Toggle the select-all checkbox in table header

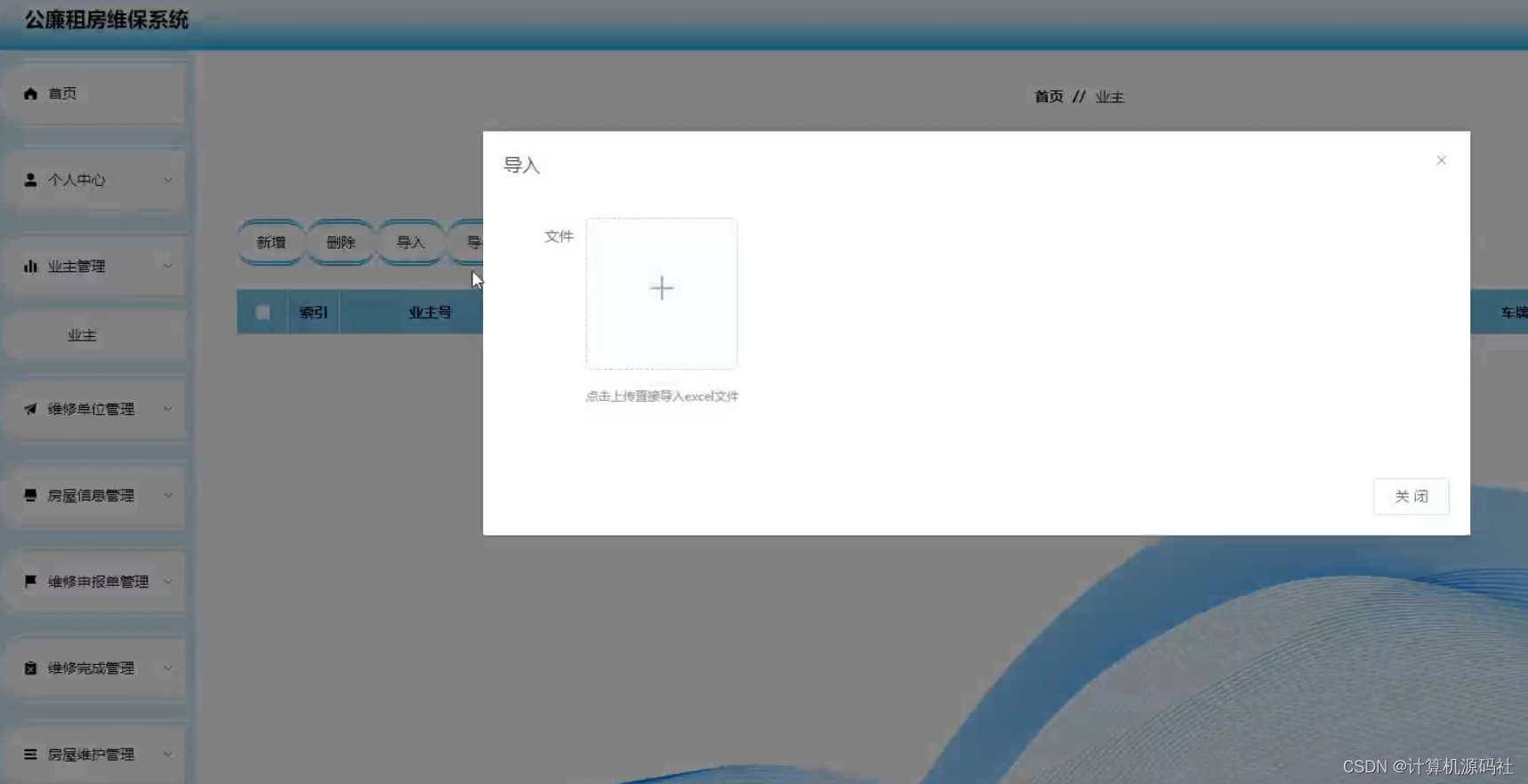coord(262,312)
